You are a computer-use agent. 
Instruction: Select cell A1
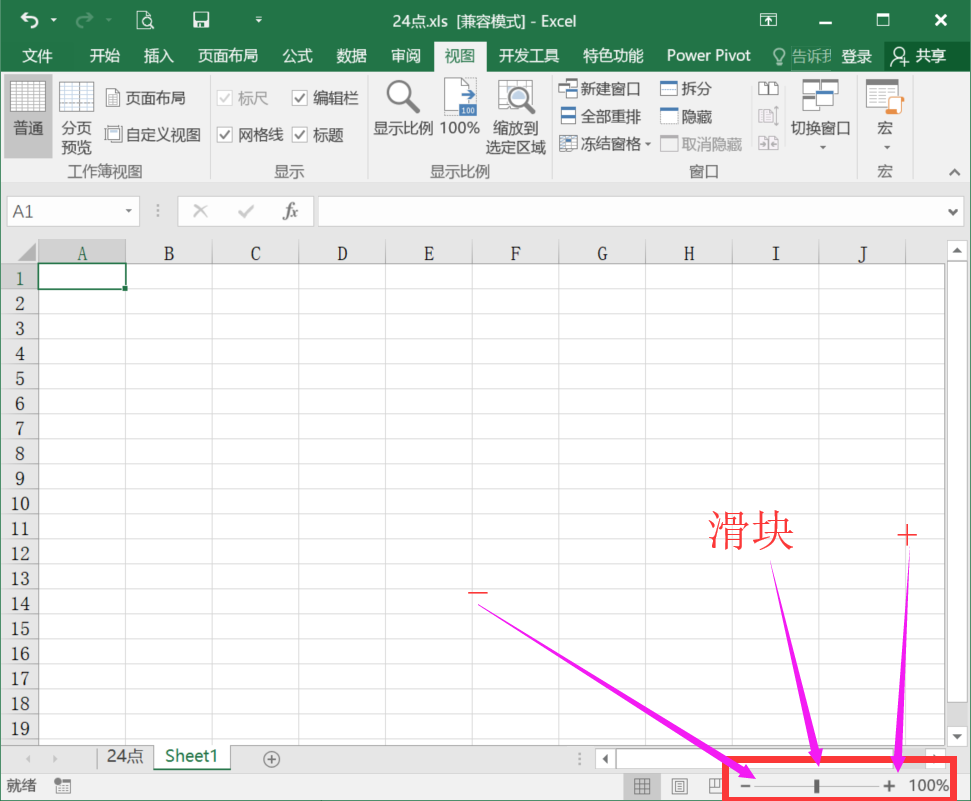coord(82,277)
